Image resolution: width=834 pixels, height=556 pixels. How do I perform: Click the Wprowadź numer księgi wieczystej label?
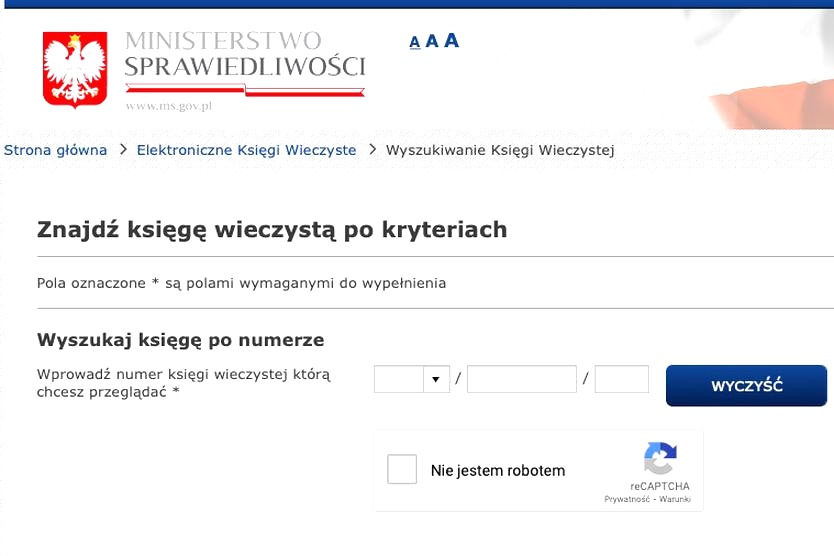184,383
